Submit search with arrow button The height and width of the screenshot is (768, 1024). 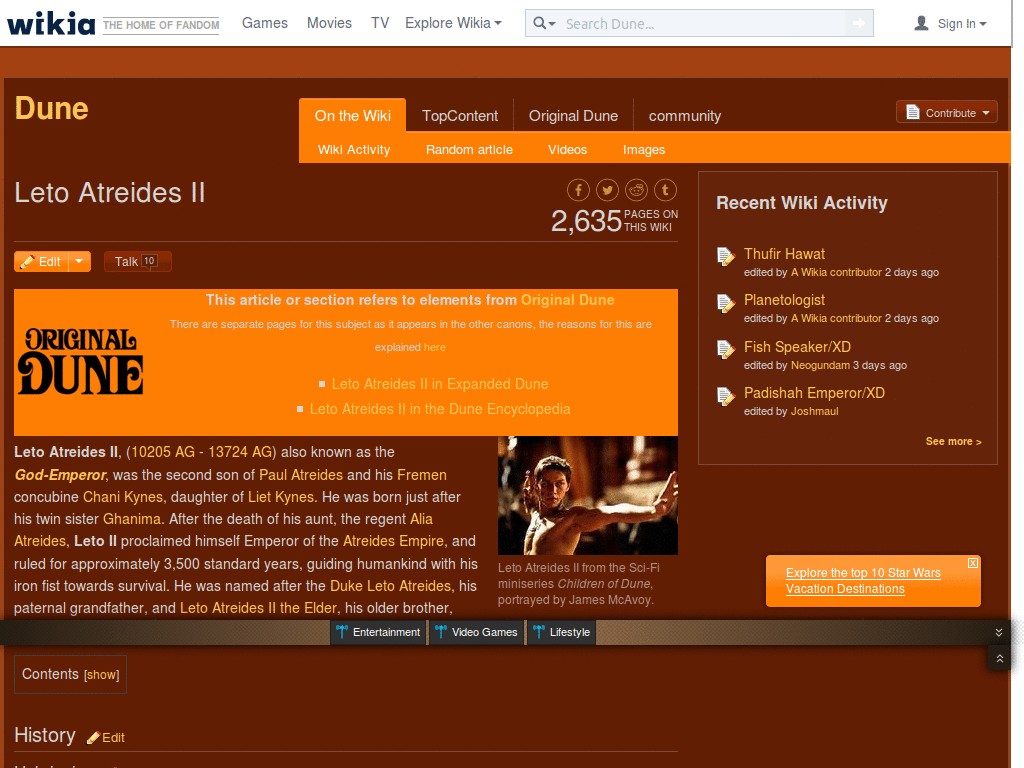tap(859, 24)
